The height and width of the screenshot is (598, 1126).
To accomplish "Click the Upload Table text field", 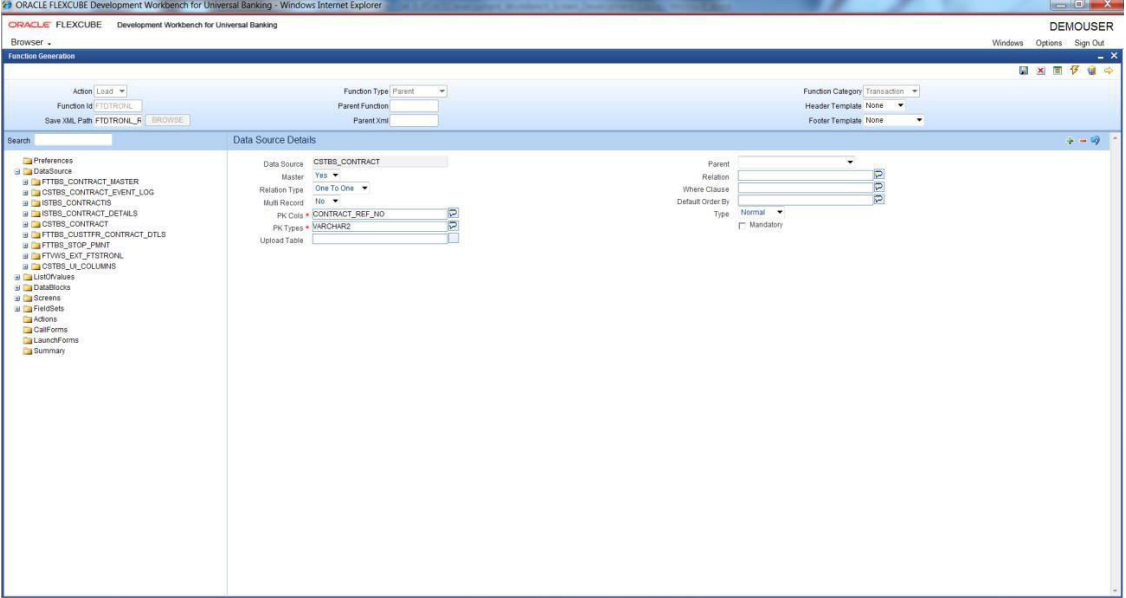I will (380, 239).
